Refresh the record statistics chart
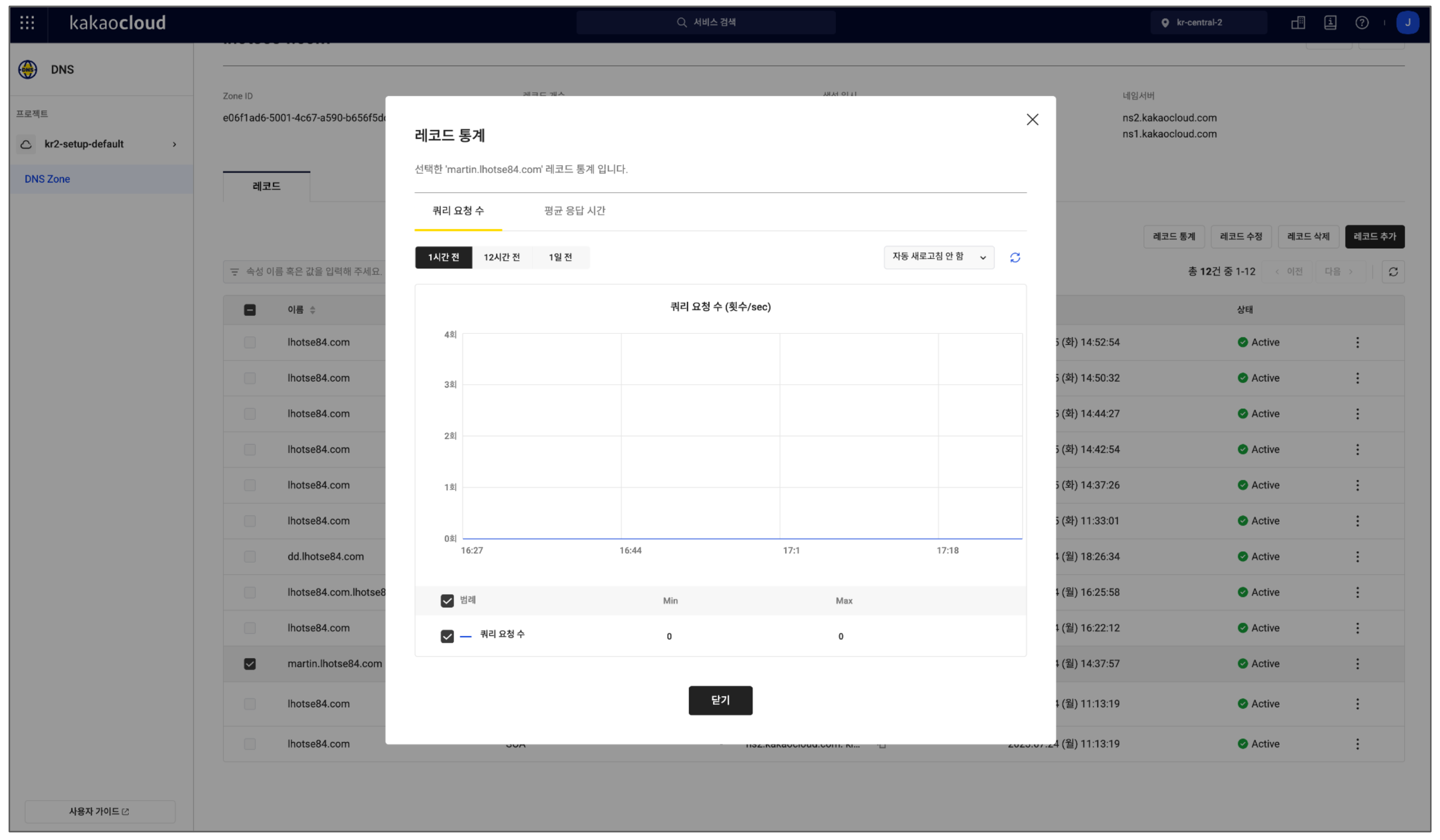This screenshot has width=1440, height=840. pos(1014,257)
